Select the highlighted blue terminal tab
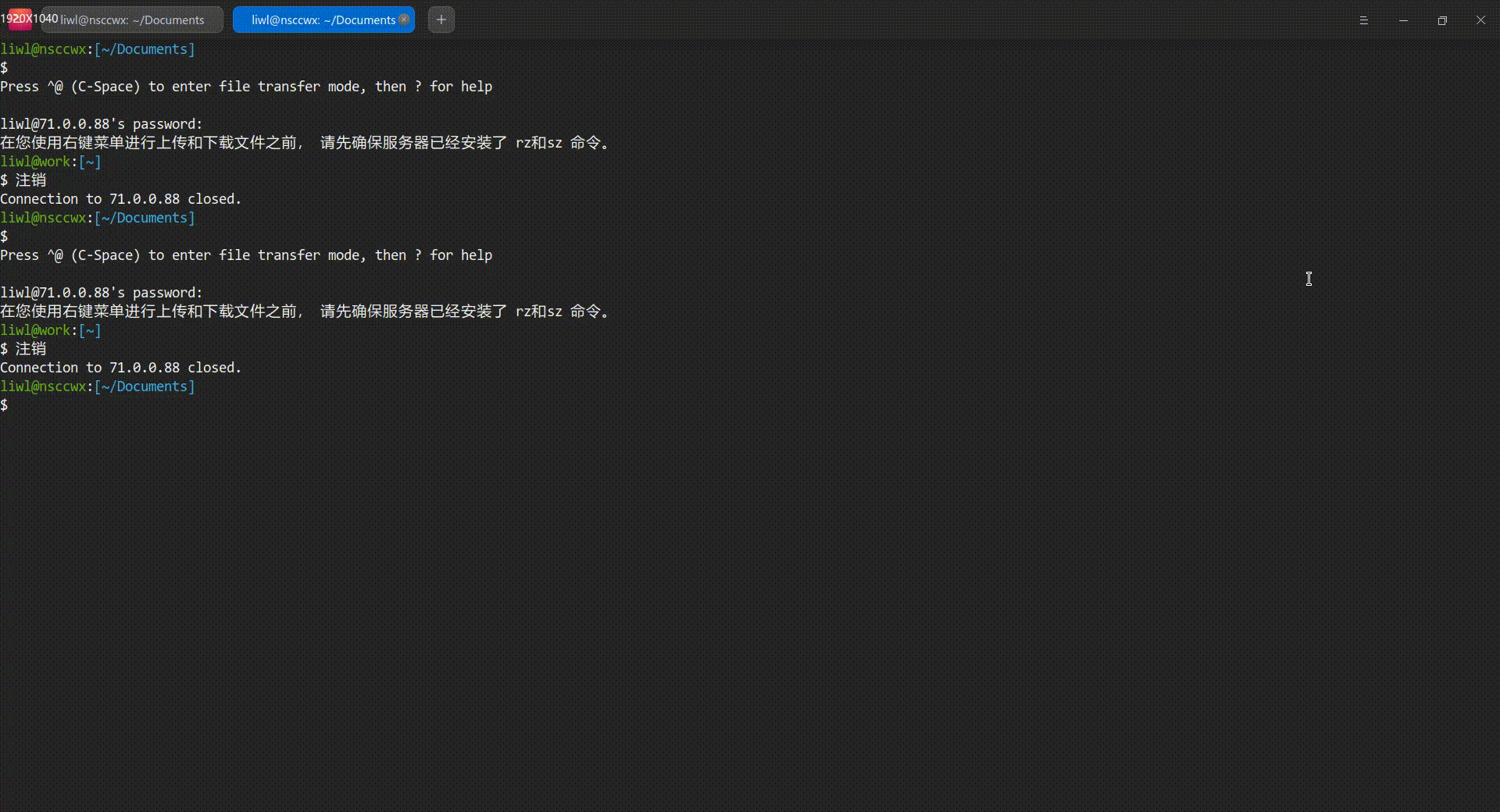Screen dimensions: 1500x812 coord(320,20)
